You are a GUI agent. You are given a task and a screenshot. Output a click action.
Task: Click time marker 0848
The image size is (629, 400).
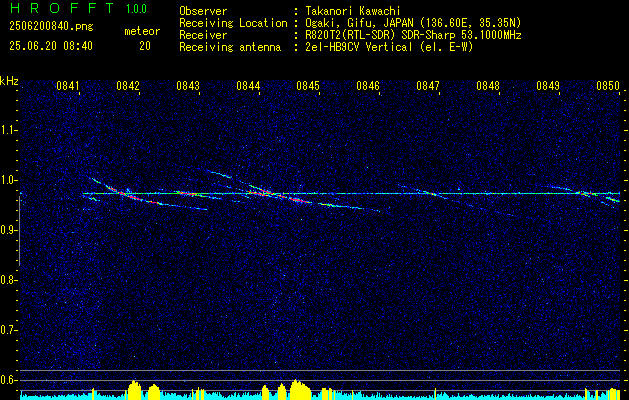488,86
